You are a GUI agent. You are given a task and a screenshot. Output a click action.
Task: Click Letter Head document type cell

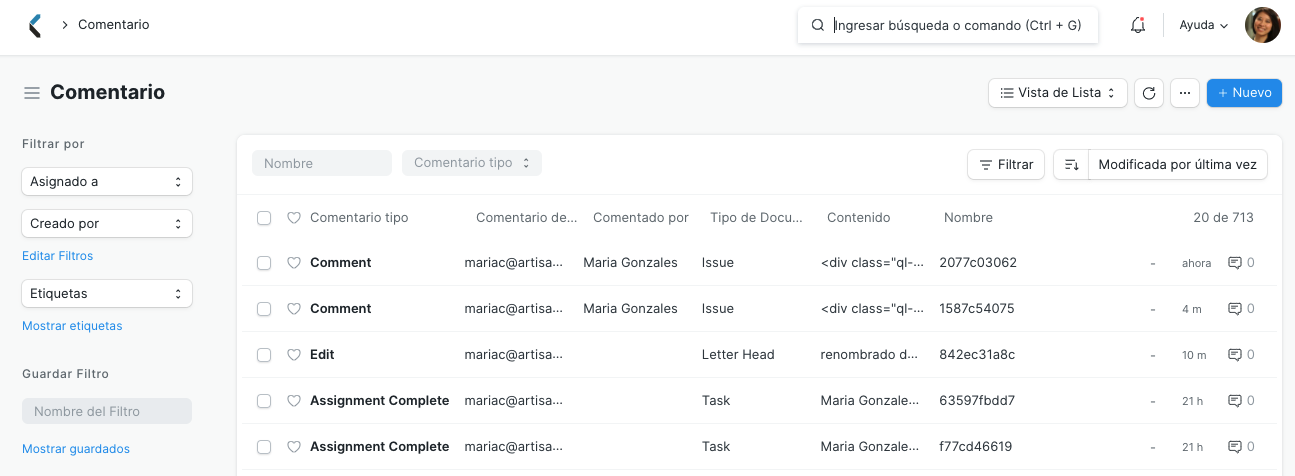(738, 355)
